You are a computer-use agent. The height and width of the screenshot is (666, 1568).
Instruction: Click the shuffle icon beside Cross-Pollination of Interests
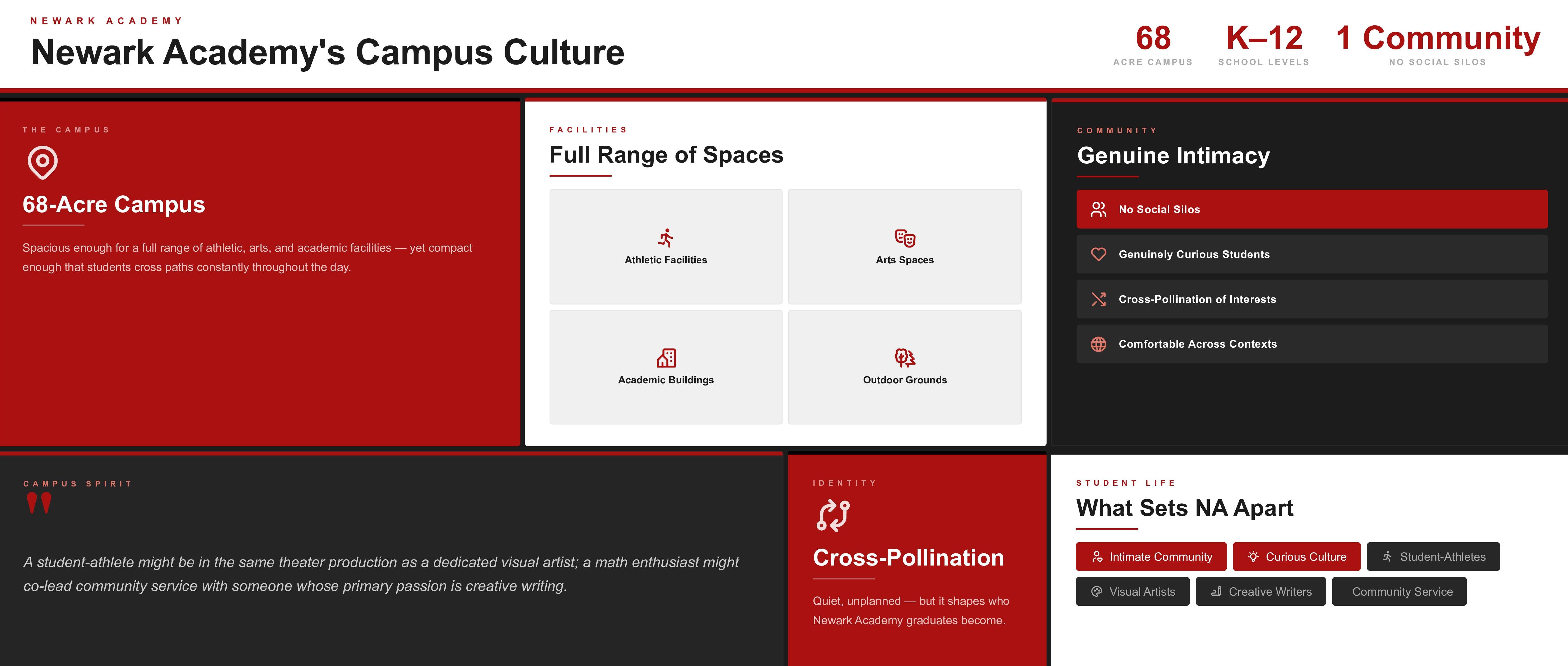point(1099,299)
